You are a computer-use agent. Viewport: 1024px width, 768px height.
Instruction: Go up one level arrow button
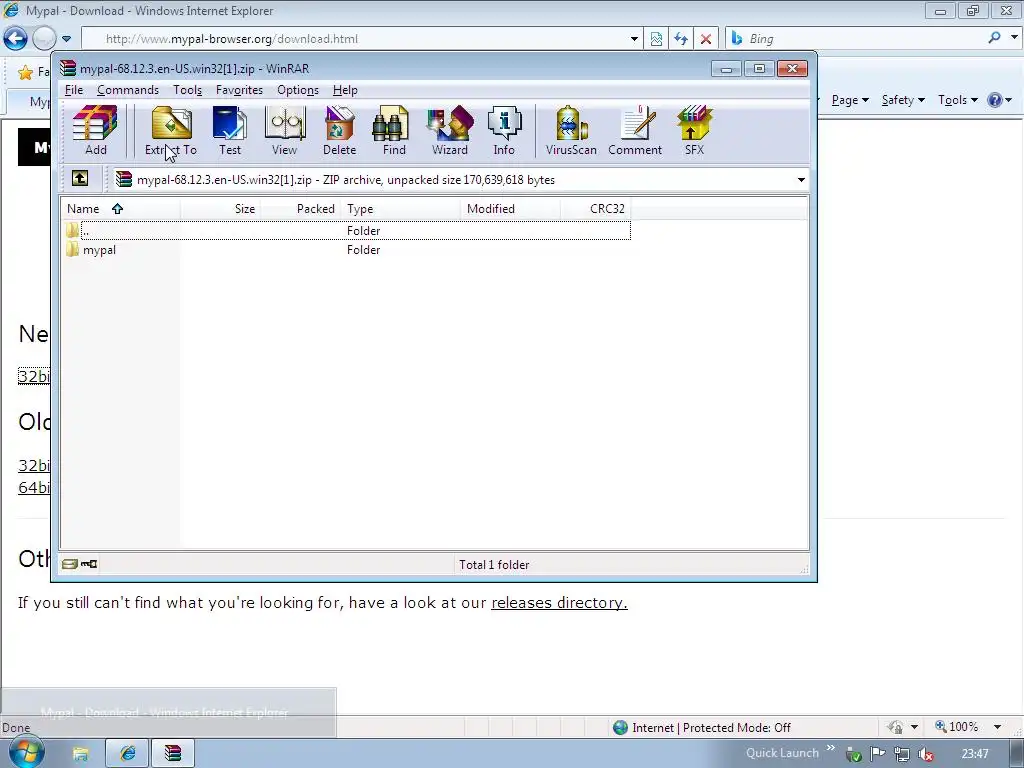[x=80, y=178]
